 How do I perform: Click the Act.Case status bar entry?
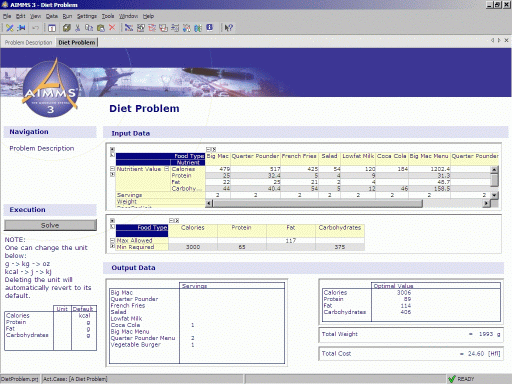[143, 379]
